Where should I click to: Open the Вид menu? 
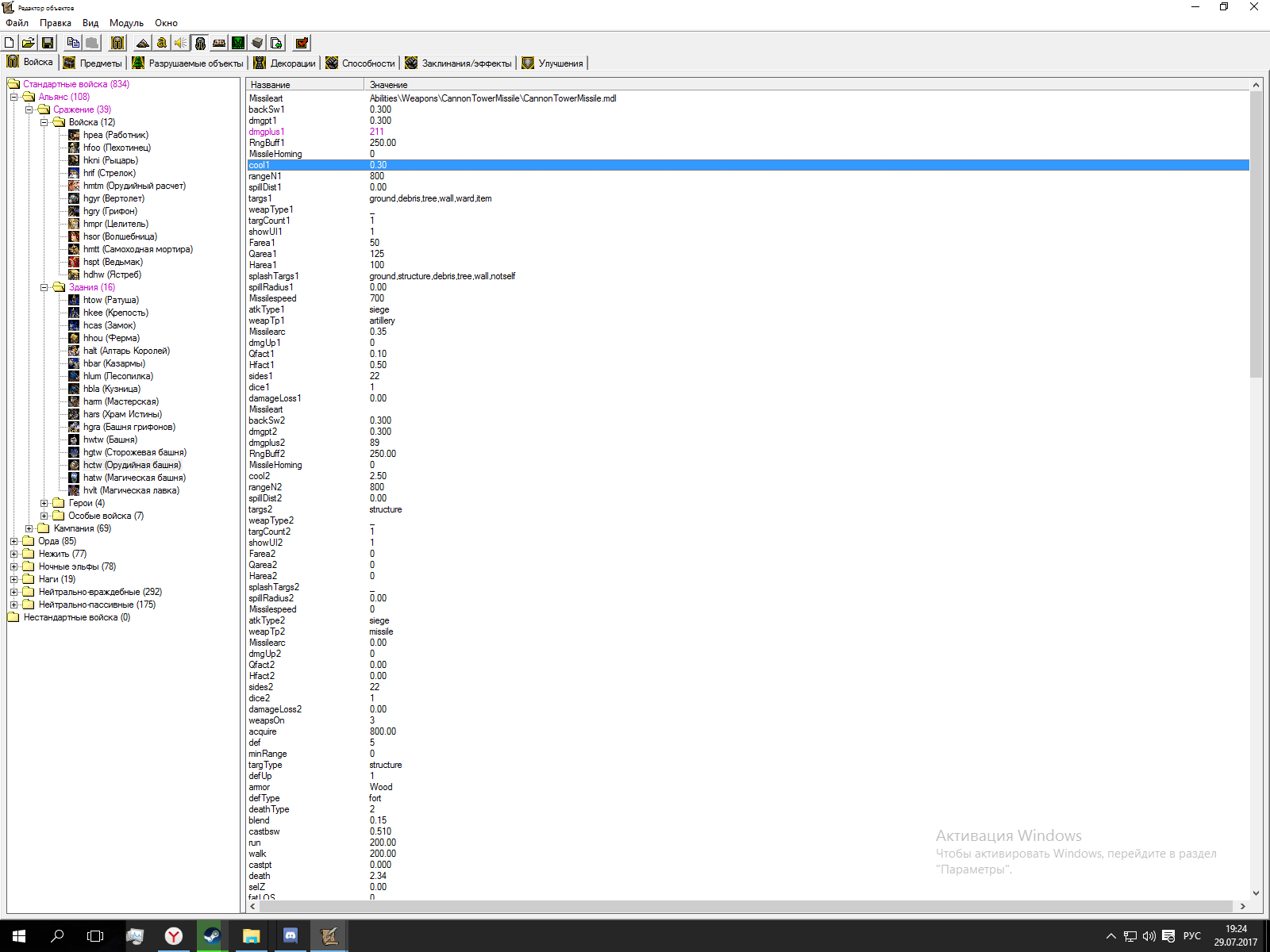coord(90,23)
